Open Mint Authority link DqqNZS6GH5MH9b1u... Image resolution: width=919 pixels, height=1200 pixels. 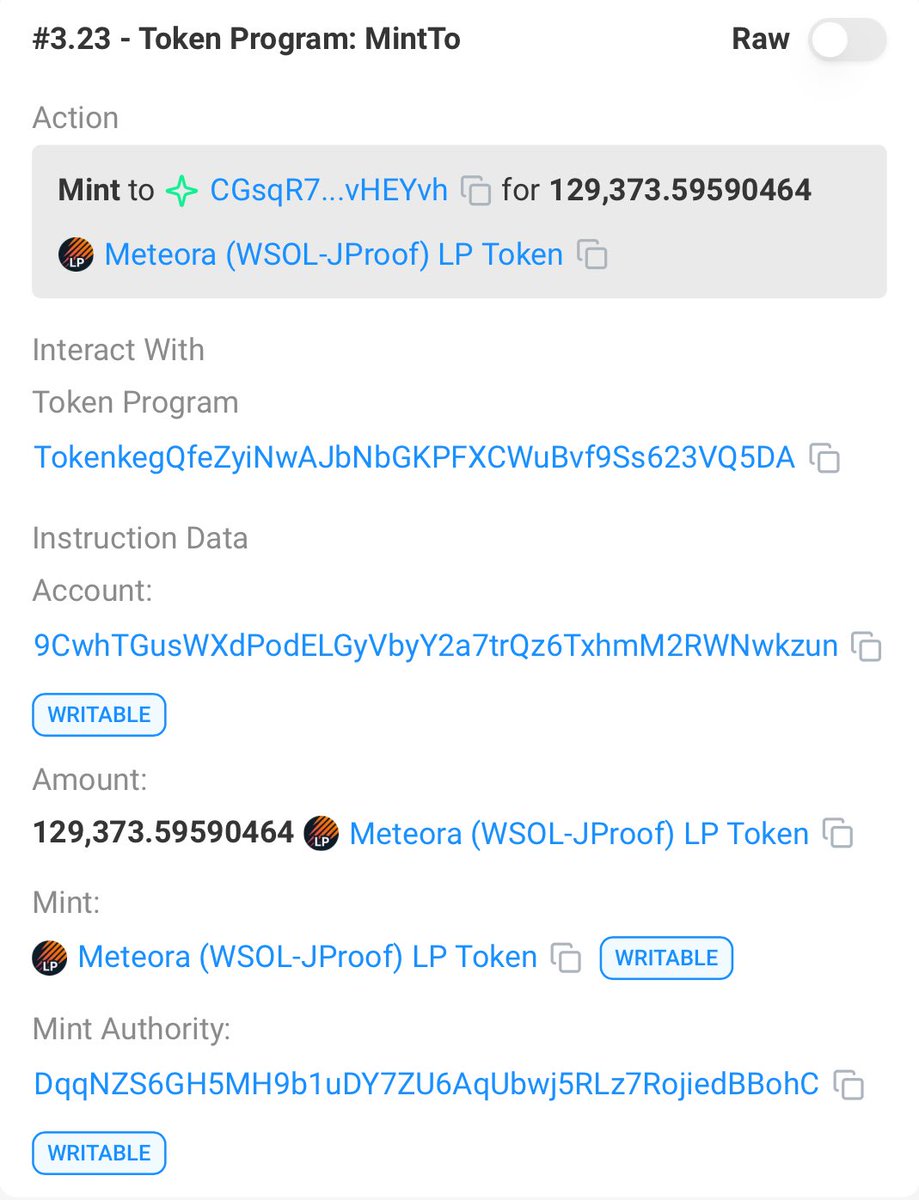426,1084
